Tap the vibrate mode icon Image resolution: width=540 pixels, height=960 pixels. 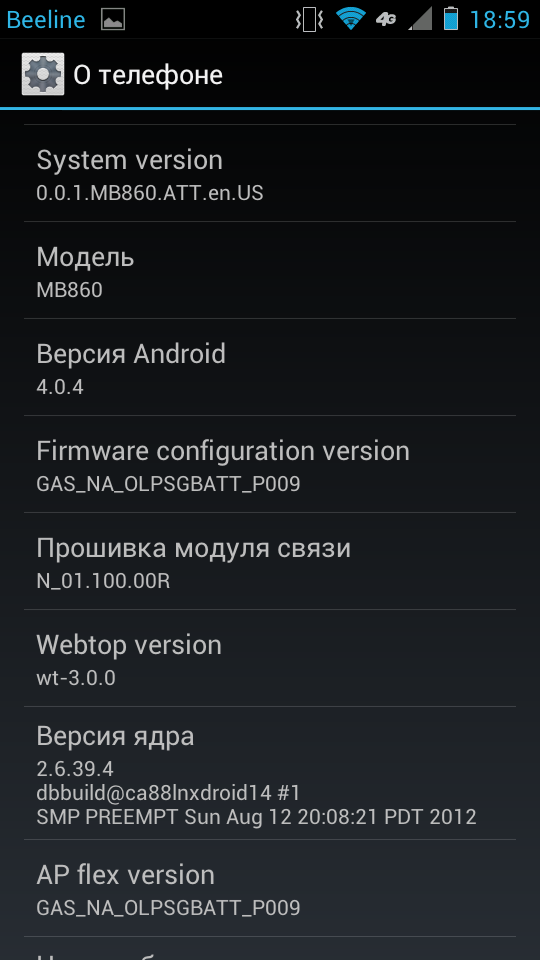(x=310, y=20)
